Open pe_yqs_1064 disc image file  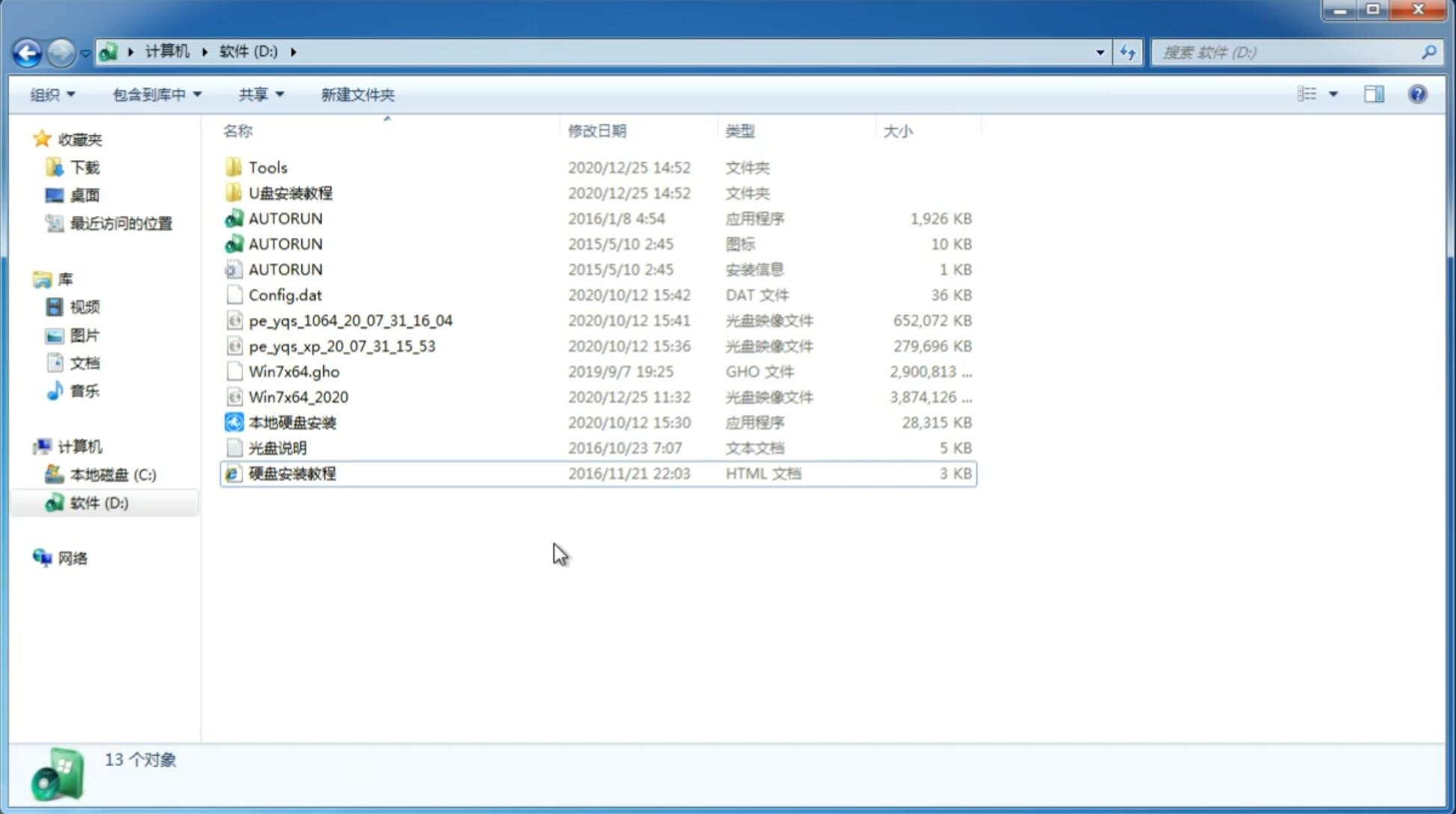351,320
